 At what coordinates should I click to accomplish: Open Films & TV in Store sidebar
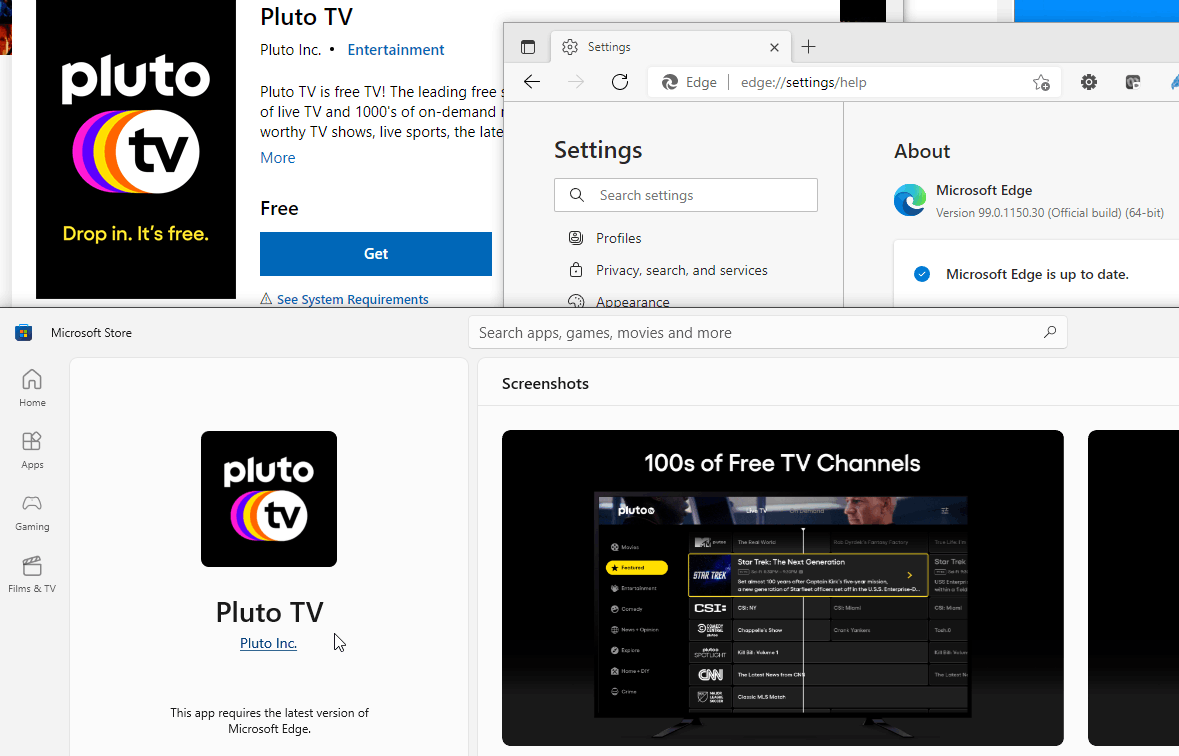32,575
